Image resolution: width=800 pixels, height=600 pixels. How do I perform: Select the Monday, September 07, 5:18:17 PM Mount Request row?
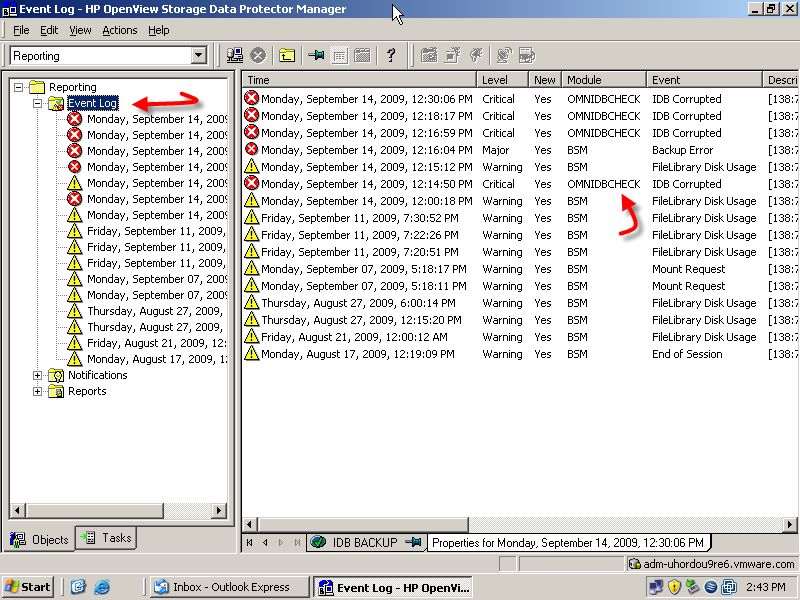(x=519, y=269)
